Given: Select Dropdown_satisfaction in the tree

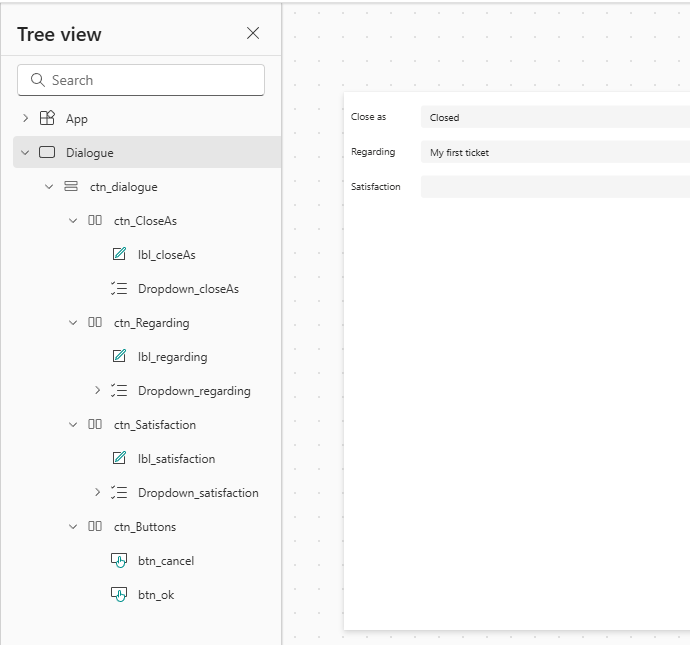Looking at the screenshot, I should coord(198,493).
